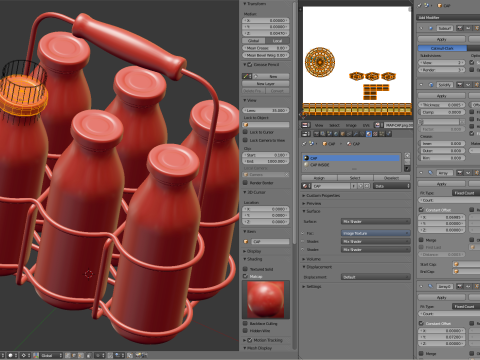The image size is (480, 360).
Task: Click the first Array modifier render camera icon
Action: (x=460, y=173)
